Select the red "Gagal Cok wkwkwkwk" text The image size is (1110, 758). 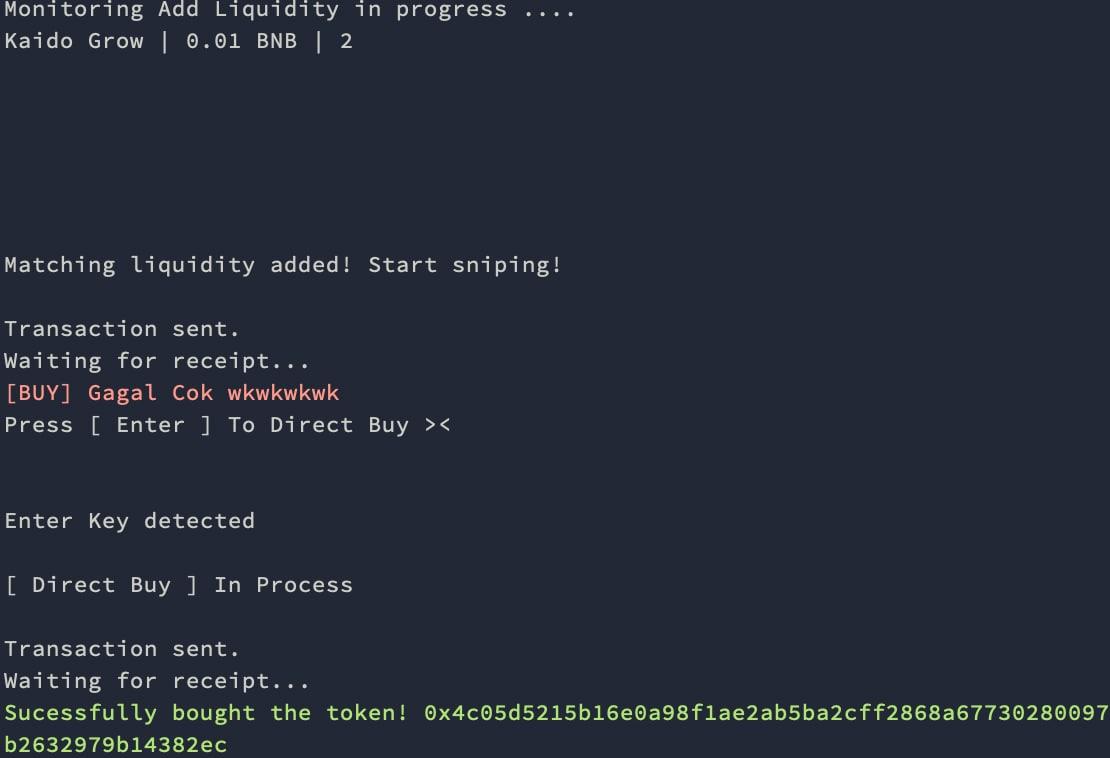(x=214, y=393)
